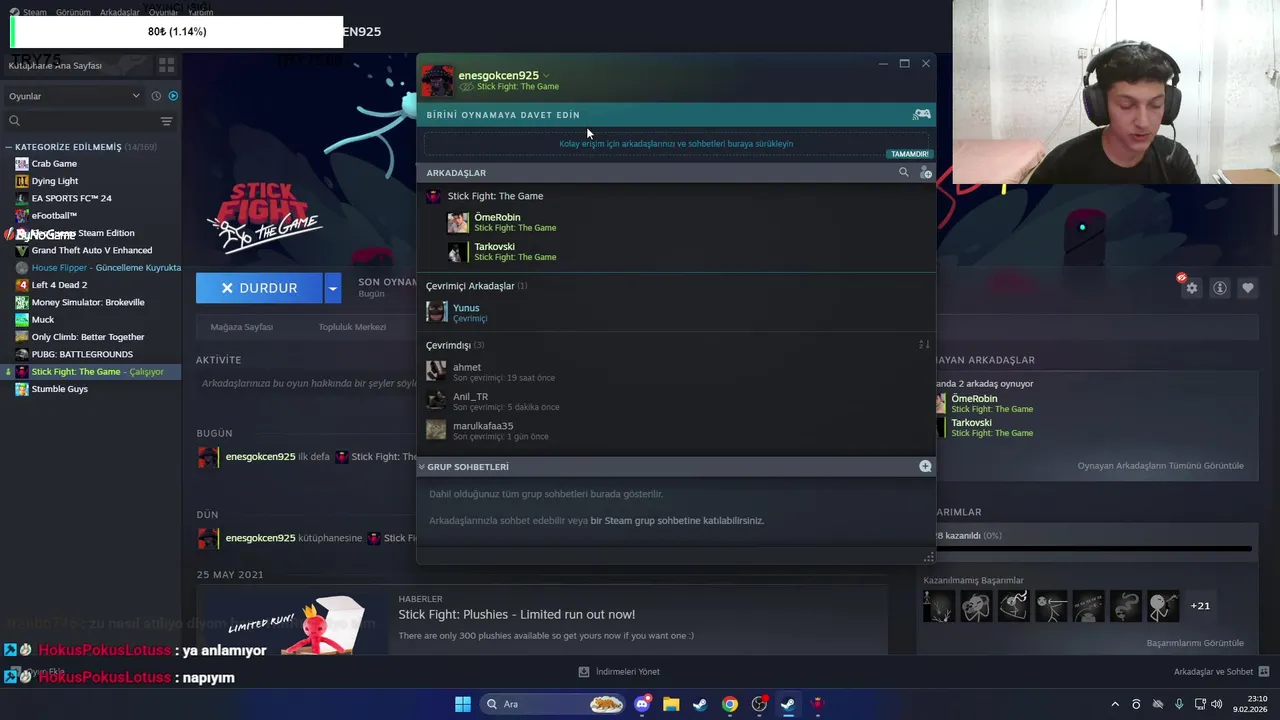Viewport: 1280px width, 720px height.
Task: Click the enesgokcen925 profile avatar
Action: 437,80
